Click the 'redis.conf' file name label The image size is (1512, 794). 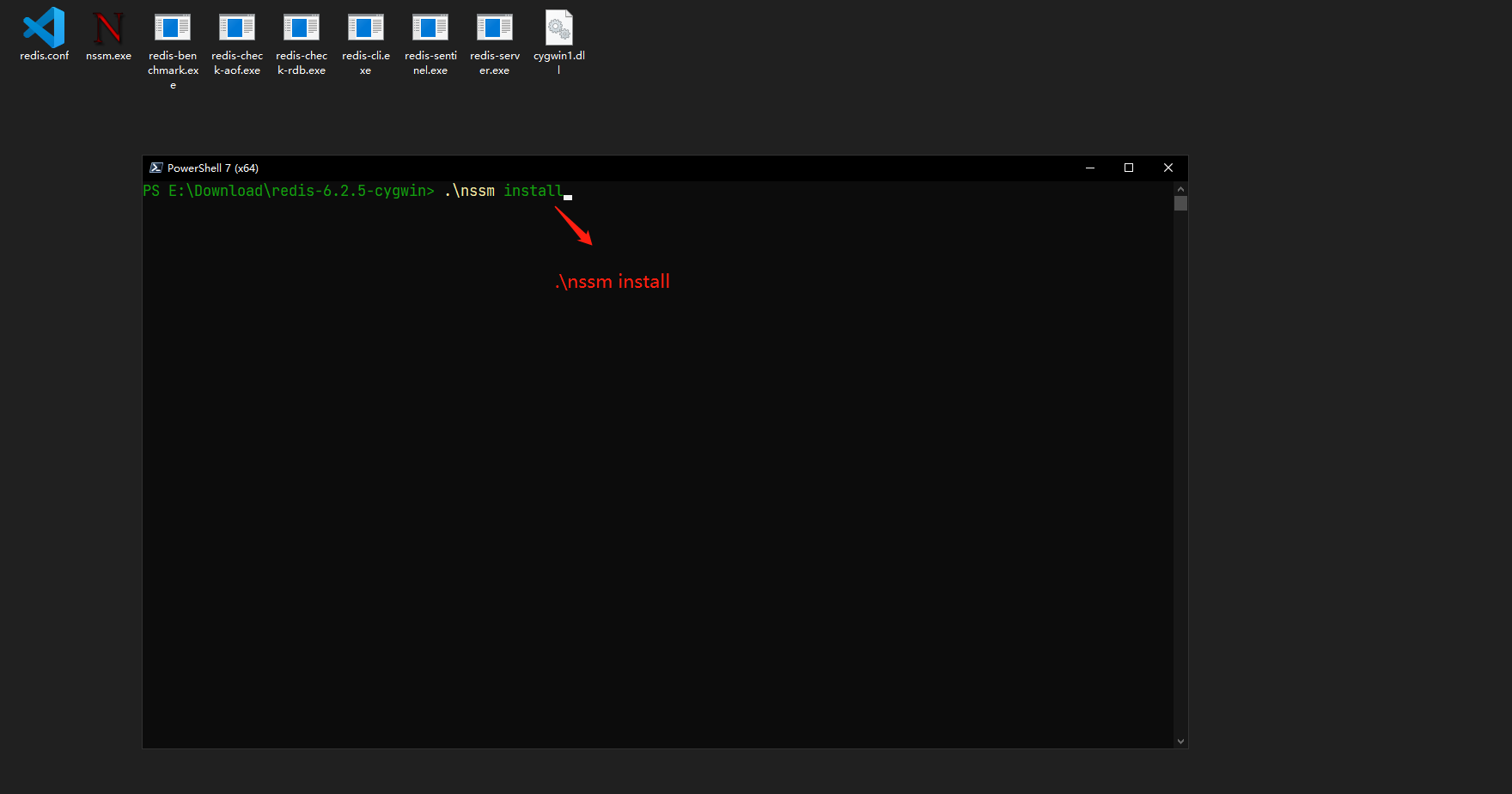(x=45, y=56)
